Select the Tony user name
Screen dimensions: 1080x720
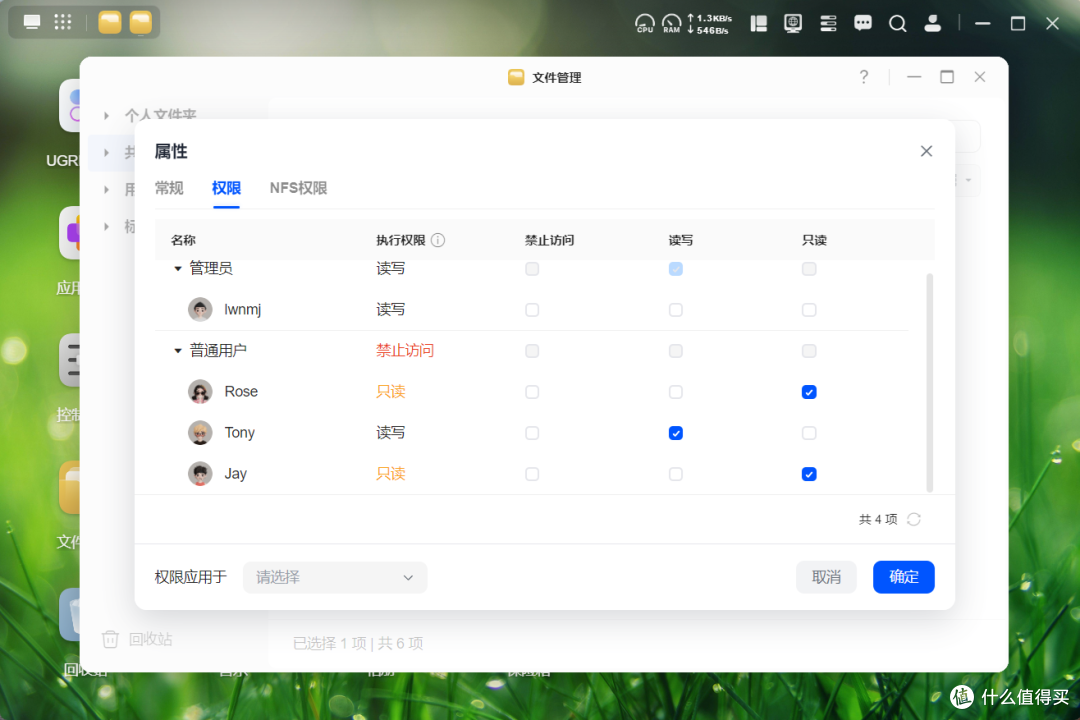[x=240, y=433]
